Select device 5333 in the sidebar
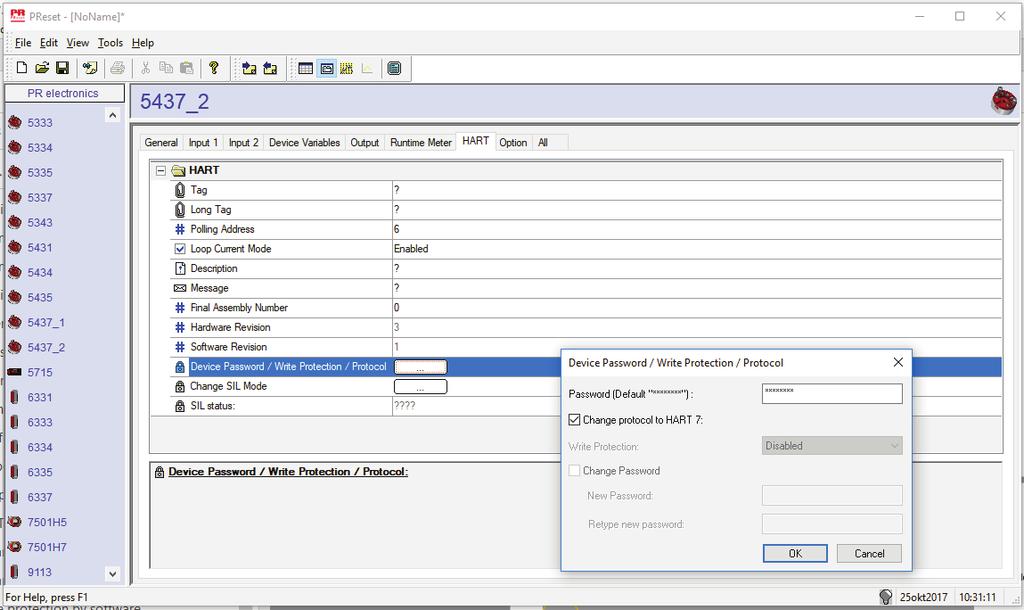The width and height of the screenshot is (1024, 610). pyautogui.click(x=40, y=123)
